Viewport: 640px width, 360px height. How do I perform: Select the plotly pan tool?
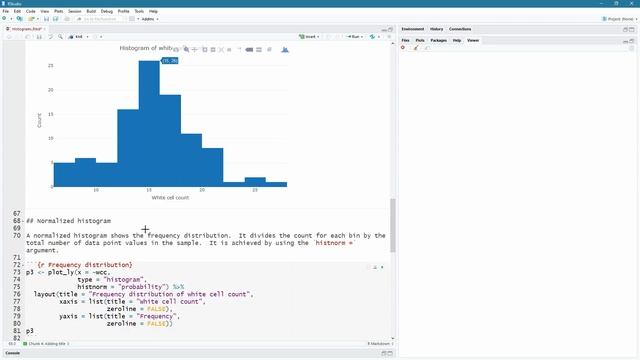(195, 50)
